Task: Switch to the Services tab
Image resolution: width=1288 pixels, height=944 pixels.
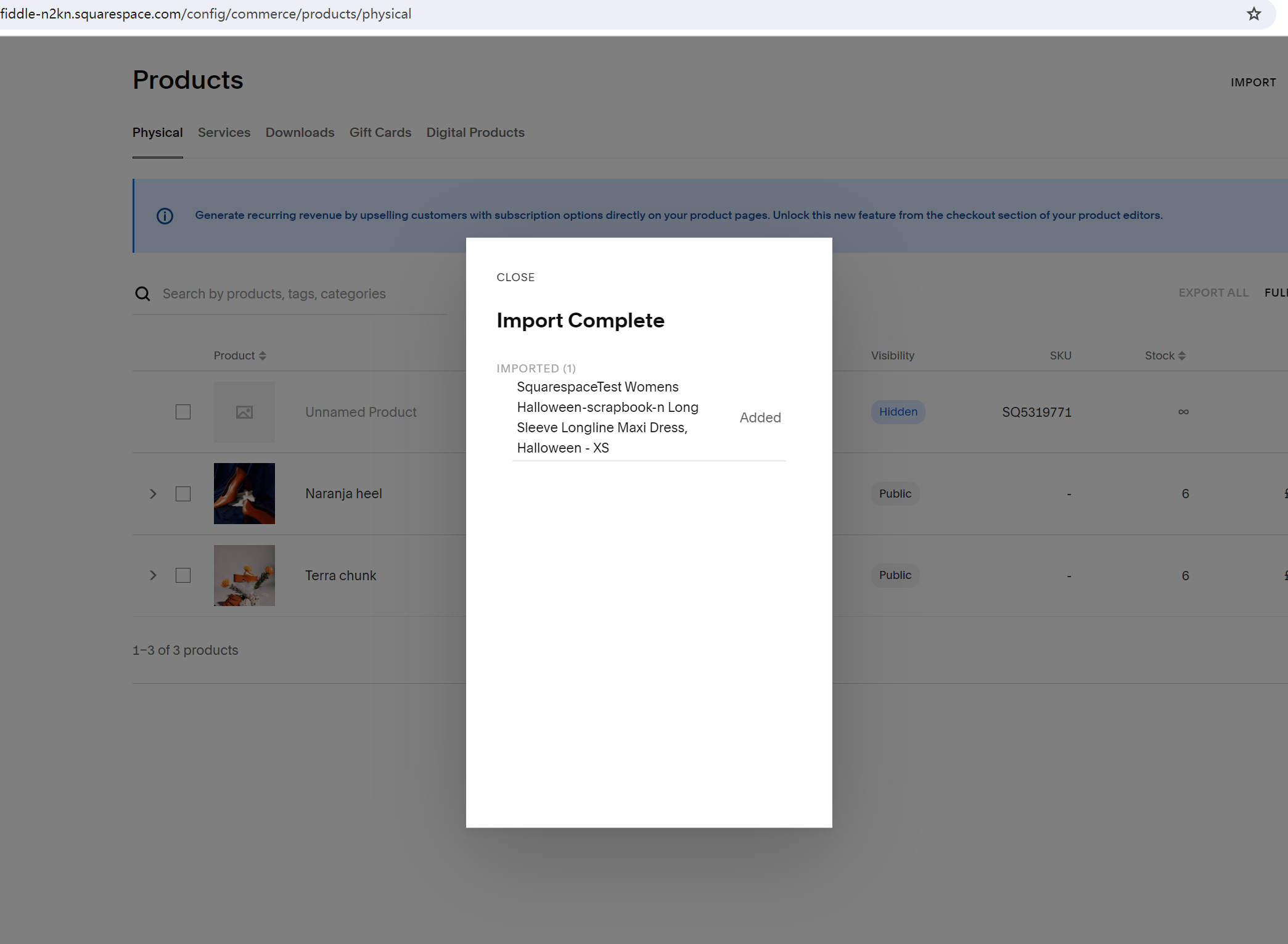Action: point(224,133)
